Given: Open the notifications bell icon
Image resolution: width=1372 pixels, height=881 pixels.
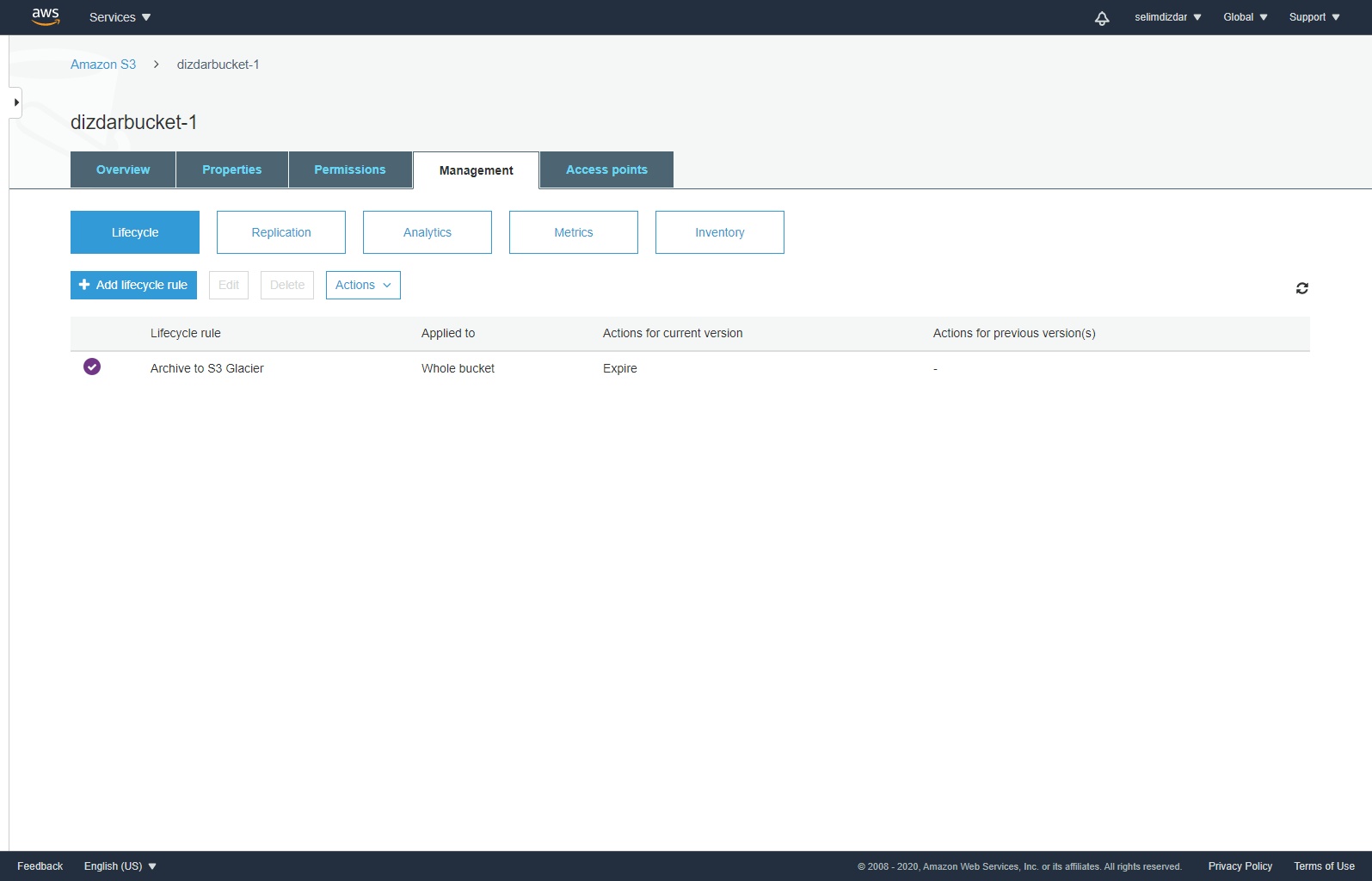Looking at the screenshot, I should [1102, 18].
